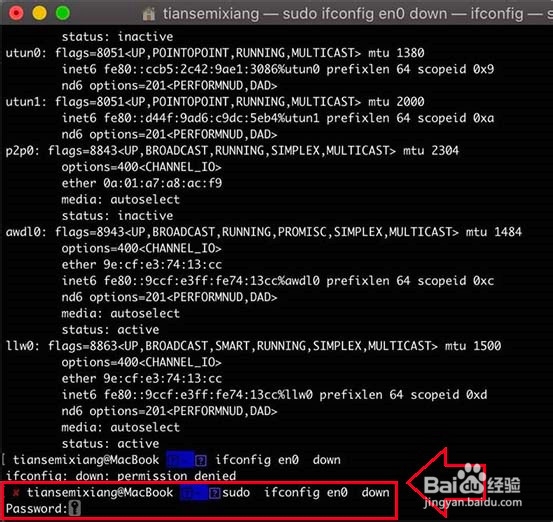Screen dimensions: 553x522
Task: Click the 'p2p0: flags=8843' line
Action: click(x=232, y=151)
